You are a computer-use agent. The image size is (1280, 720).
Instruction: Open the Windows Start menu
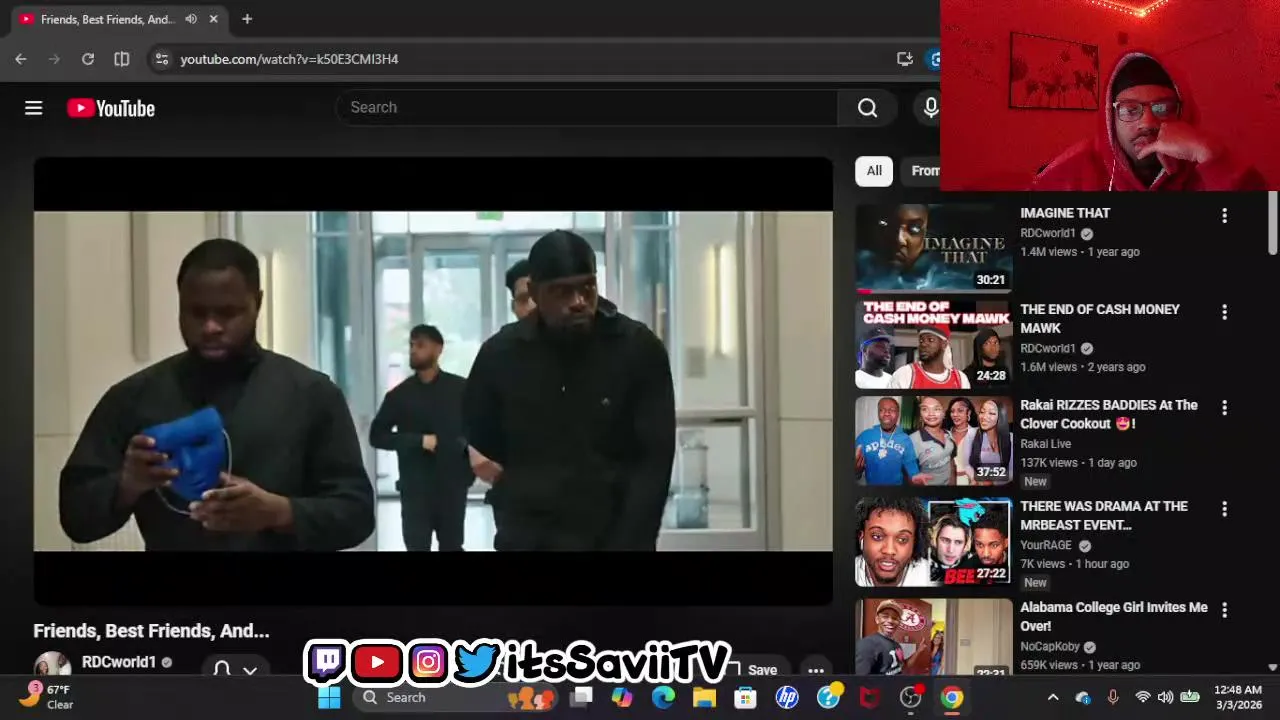point(329,697)
